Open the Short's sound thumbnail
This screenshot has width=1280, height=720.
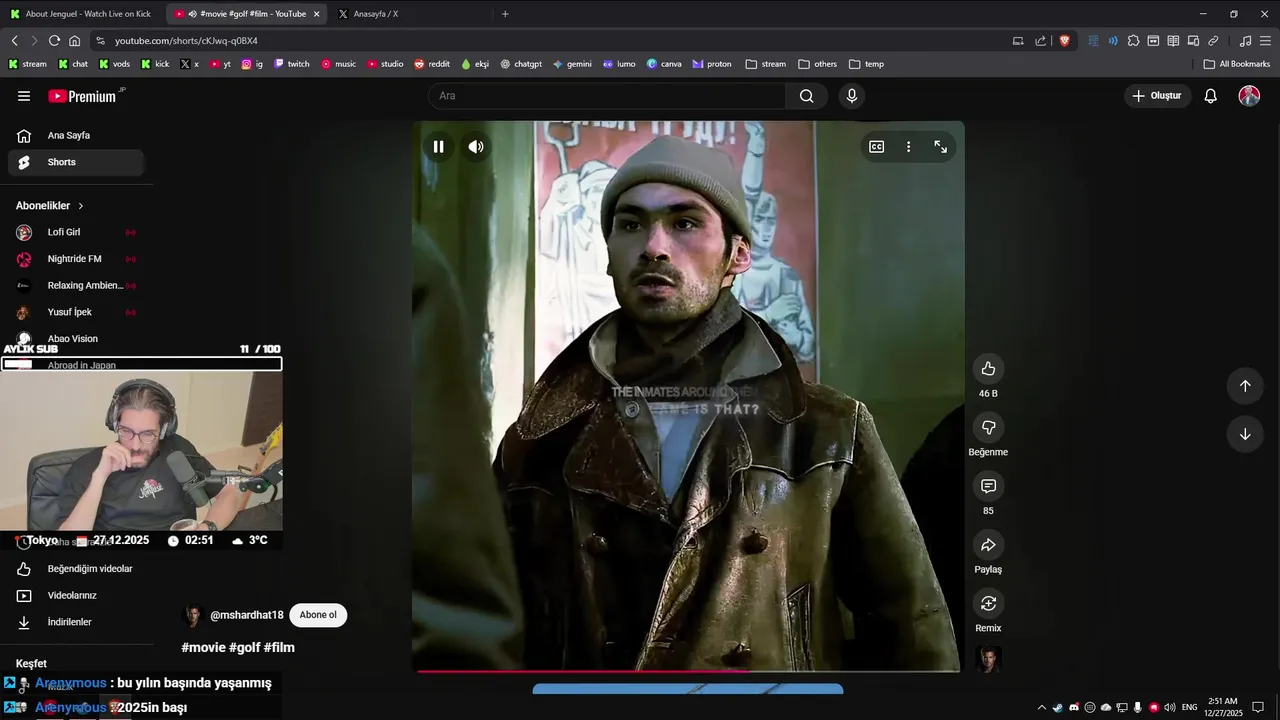(x=988, y=659)
